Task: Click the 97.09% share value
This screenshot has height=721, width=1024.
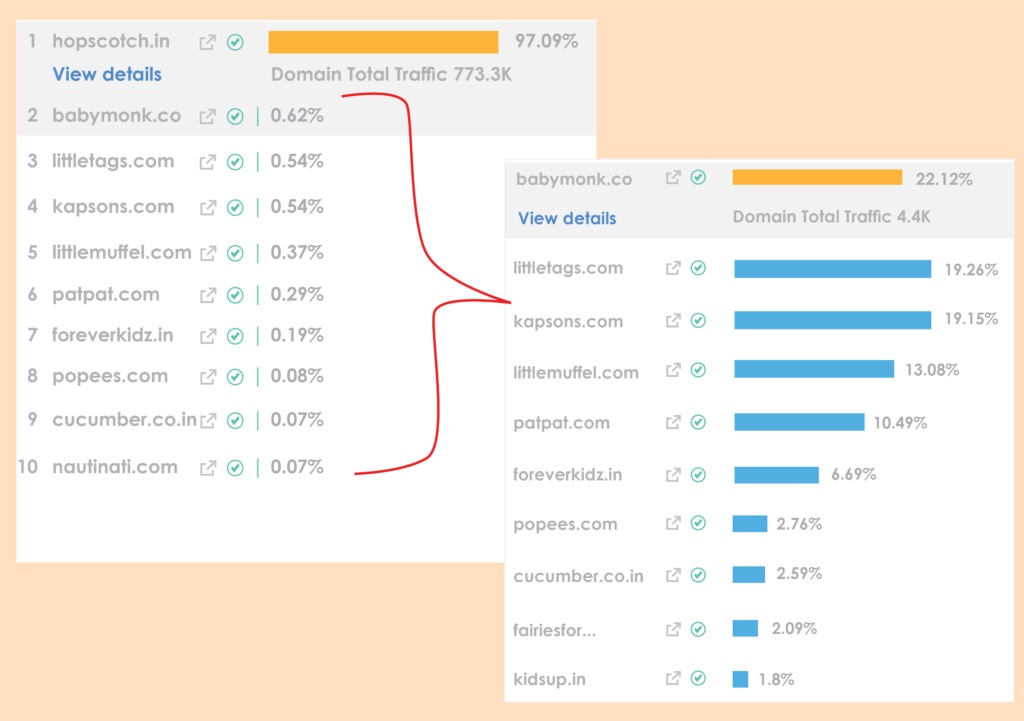Action: [547, 41]
